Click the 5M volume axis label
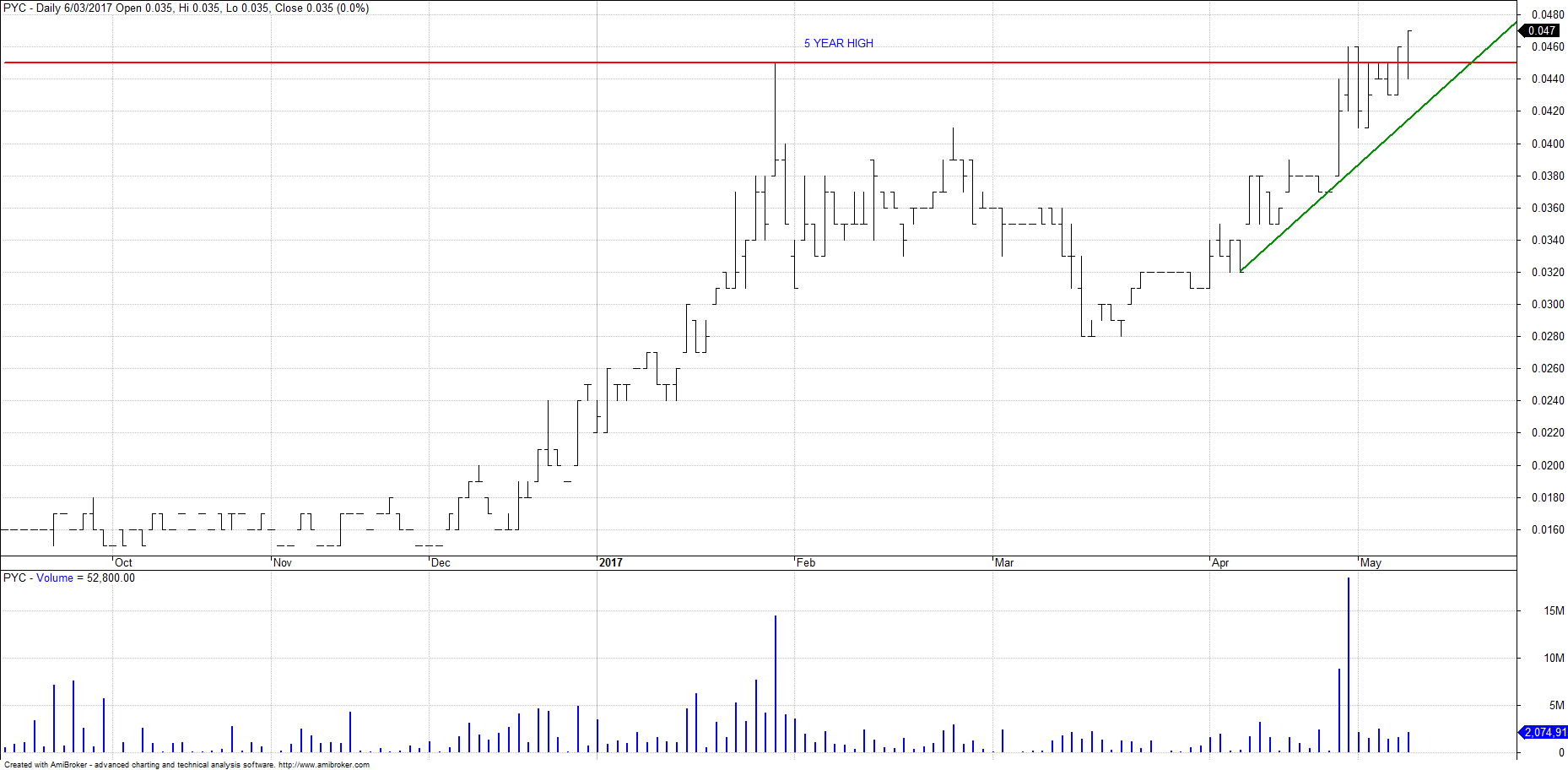1568x770 pixels. (1556, 705)
